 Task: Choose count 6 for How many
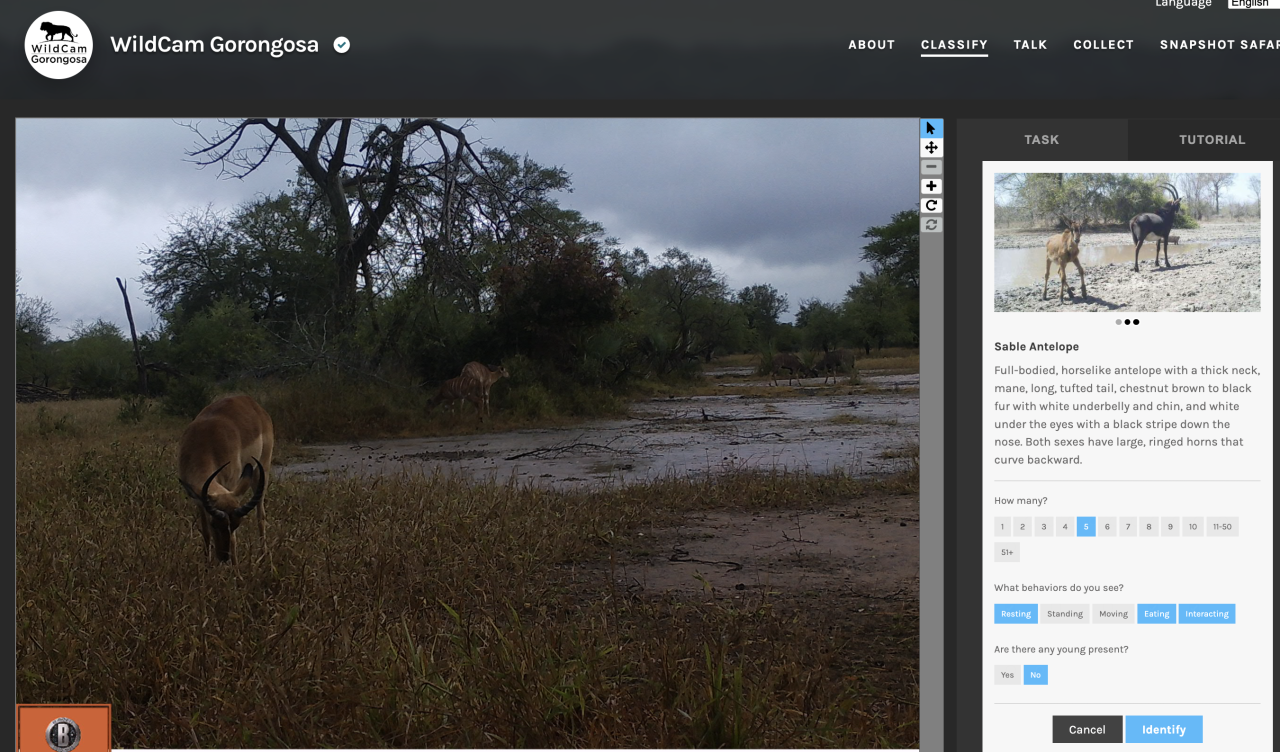coord(1107,527)
